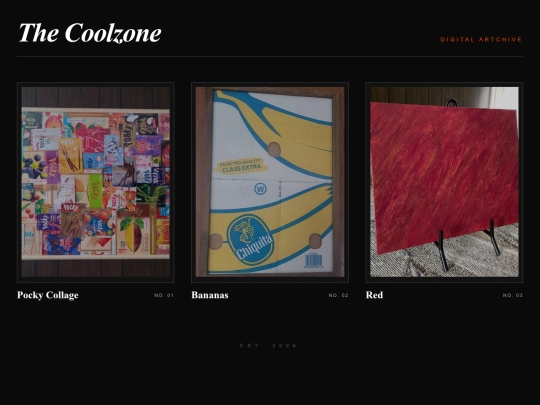Click the Digital Artchive label
540x405 pixels.
(481, 40)
